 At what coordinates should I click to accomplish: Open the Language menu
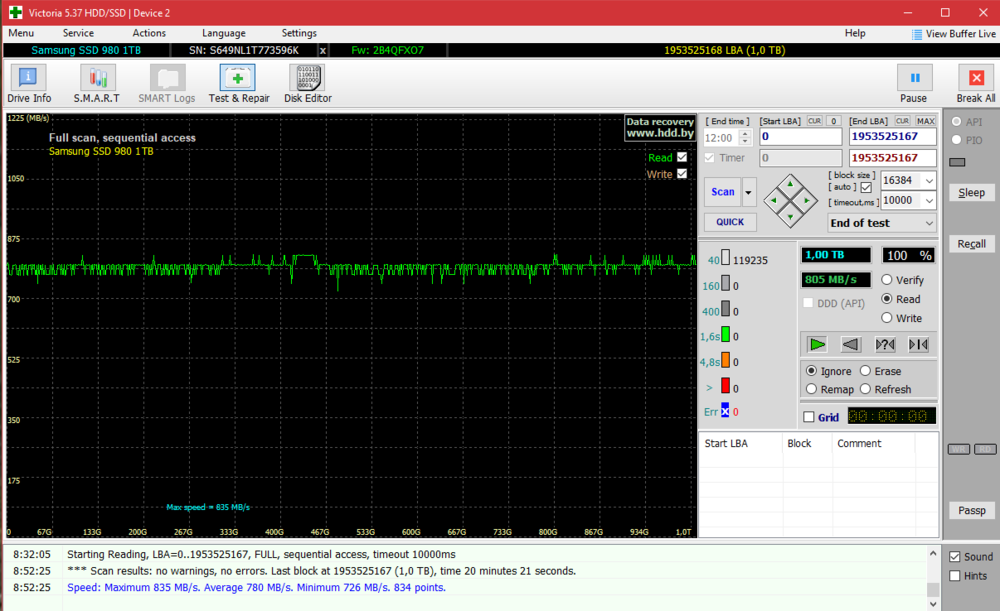(223, 33)
